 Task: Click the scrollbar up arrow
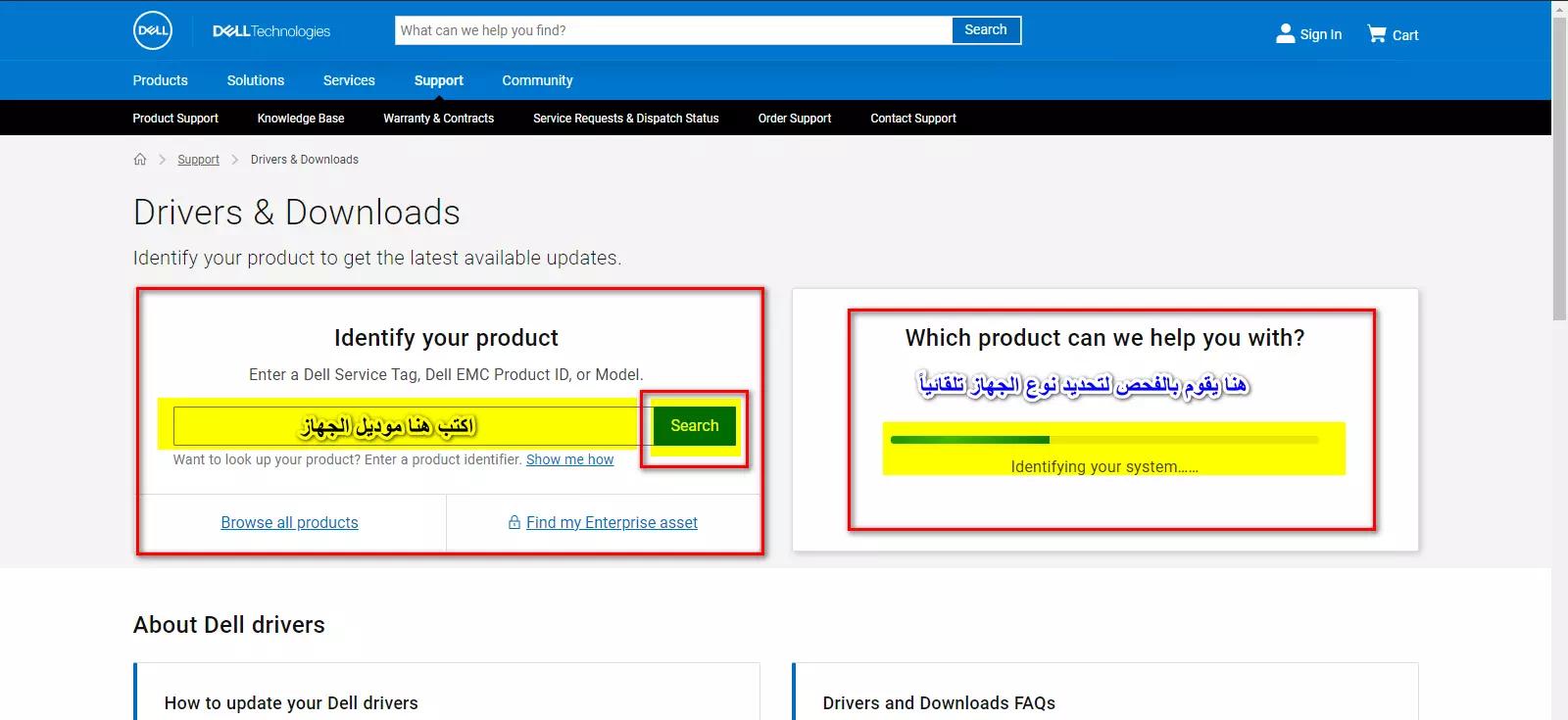[1559, 8]
